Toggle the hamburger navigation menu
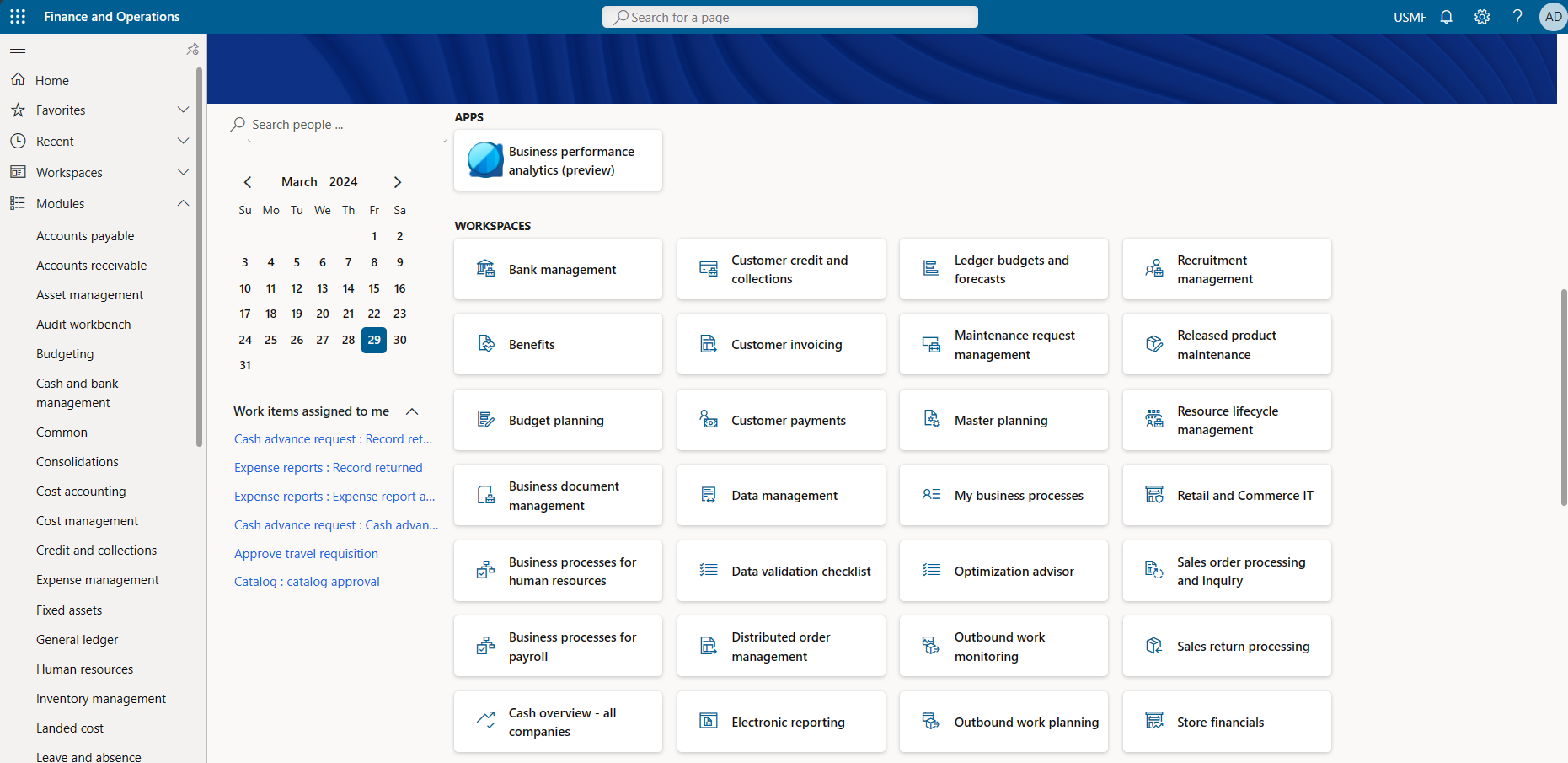 [18, 50]
